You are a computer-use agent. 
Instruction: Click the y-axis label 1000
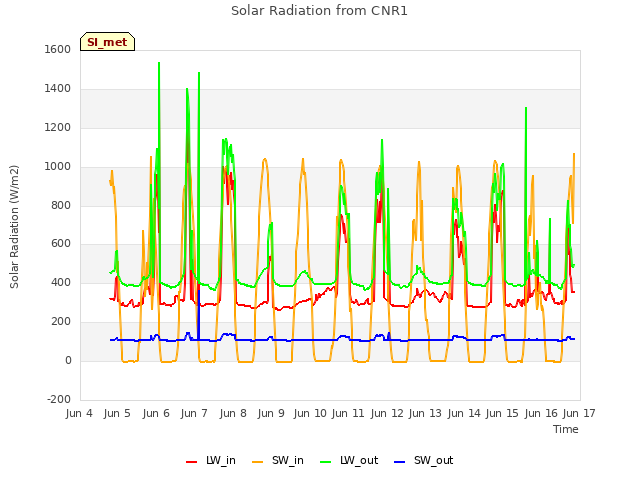coord(58,166)
